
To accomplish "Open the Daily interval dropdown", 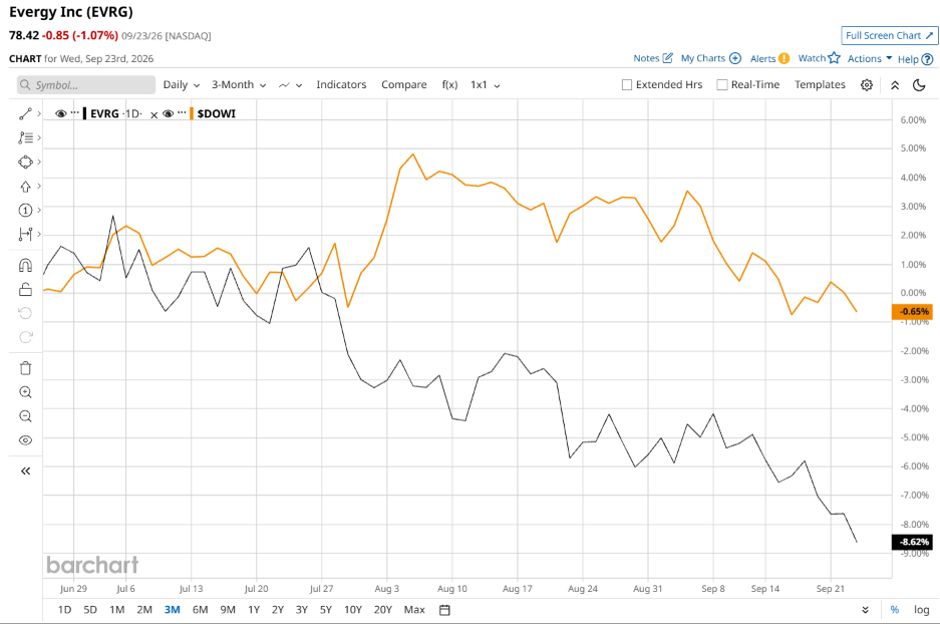I will (181, 85).
